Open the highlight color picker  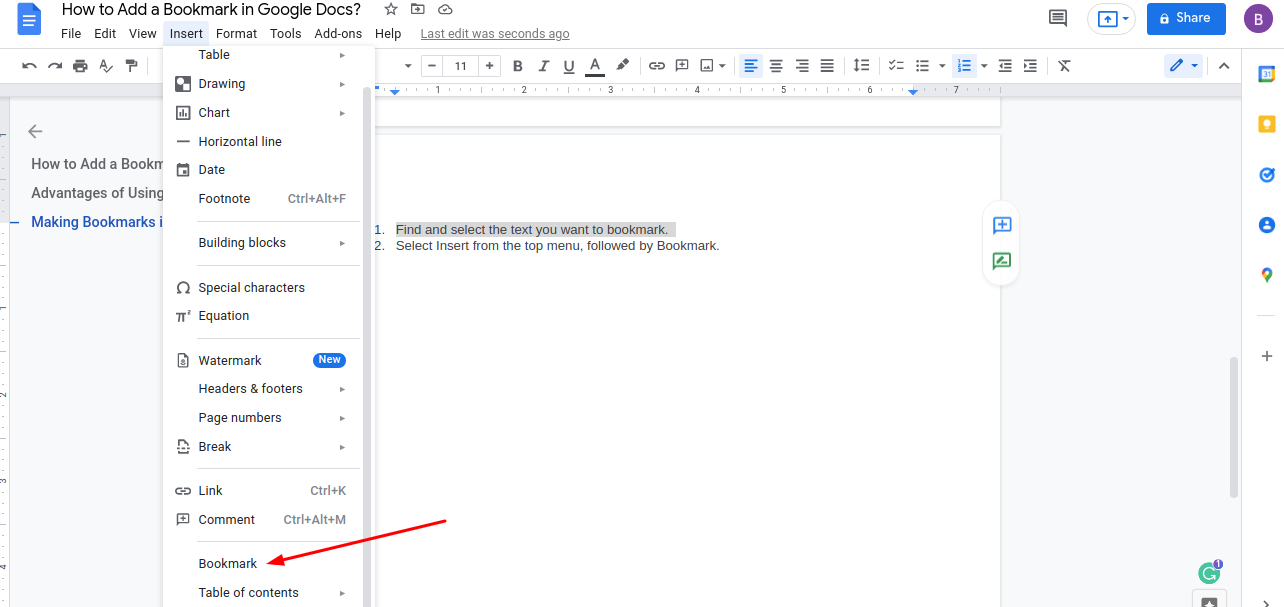(622, 66)
